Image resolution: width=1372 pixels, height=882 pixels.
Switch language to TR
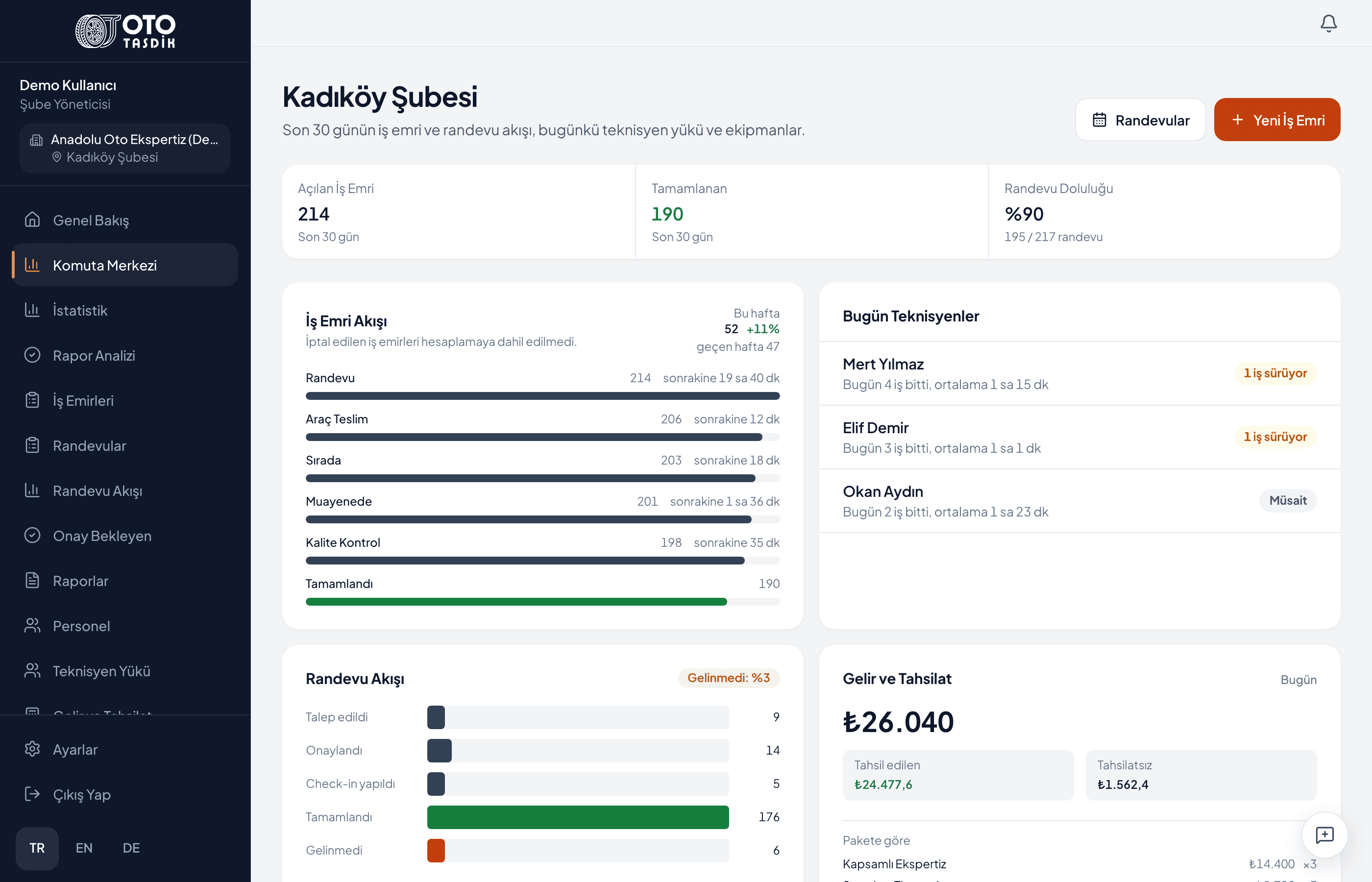37,848
